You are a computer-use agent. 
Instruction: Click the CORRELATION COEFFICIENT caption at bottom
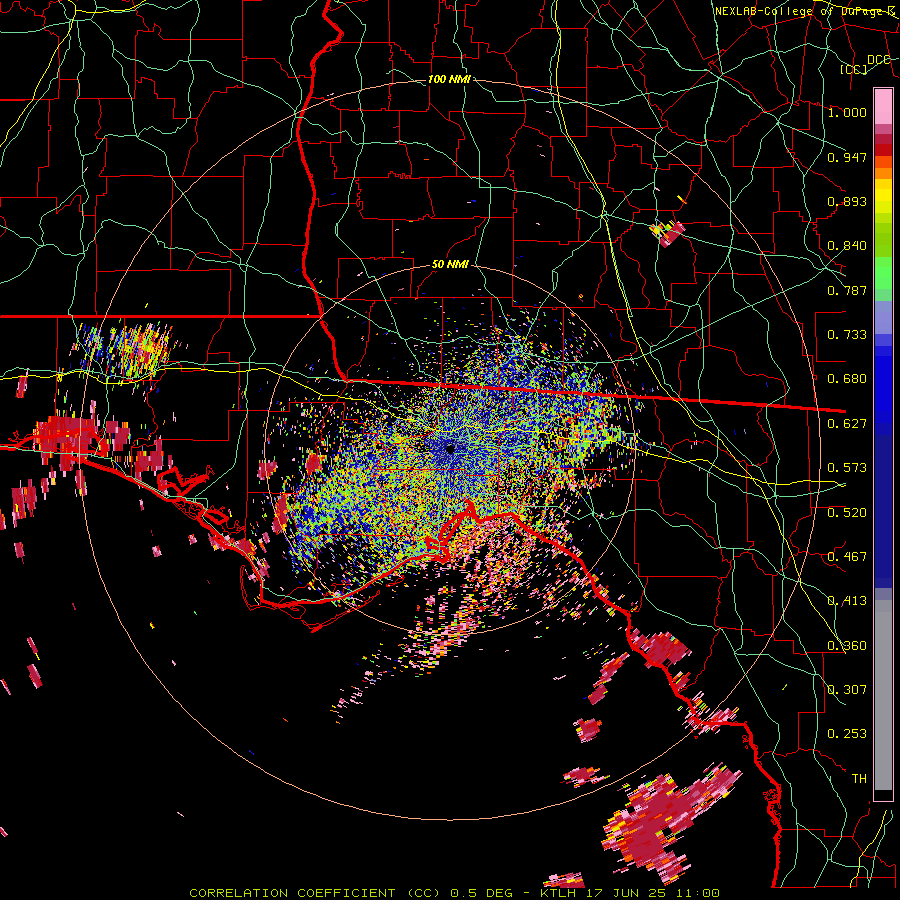coord(454,893)
